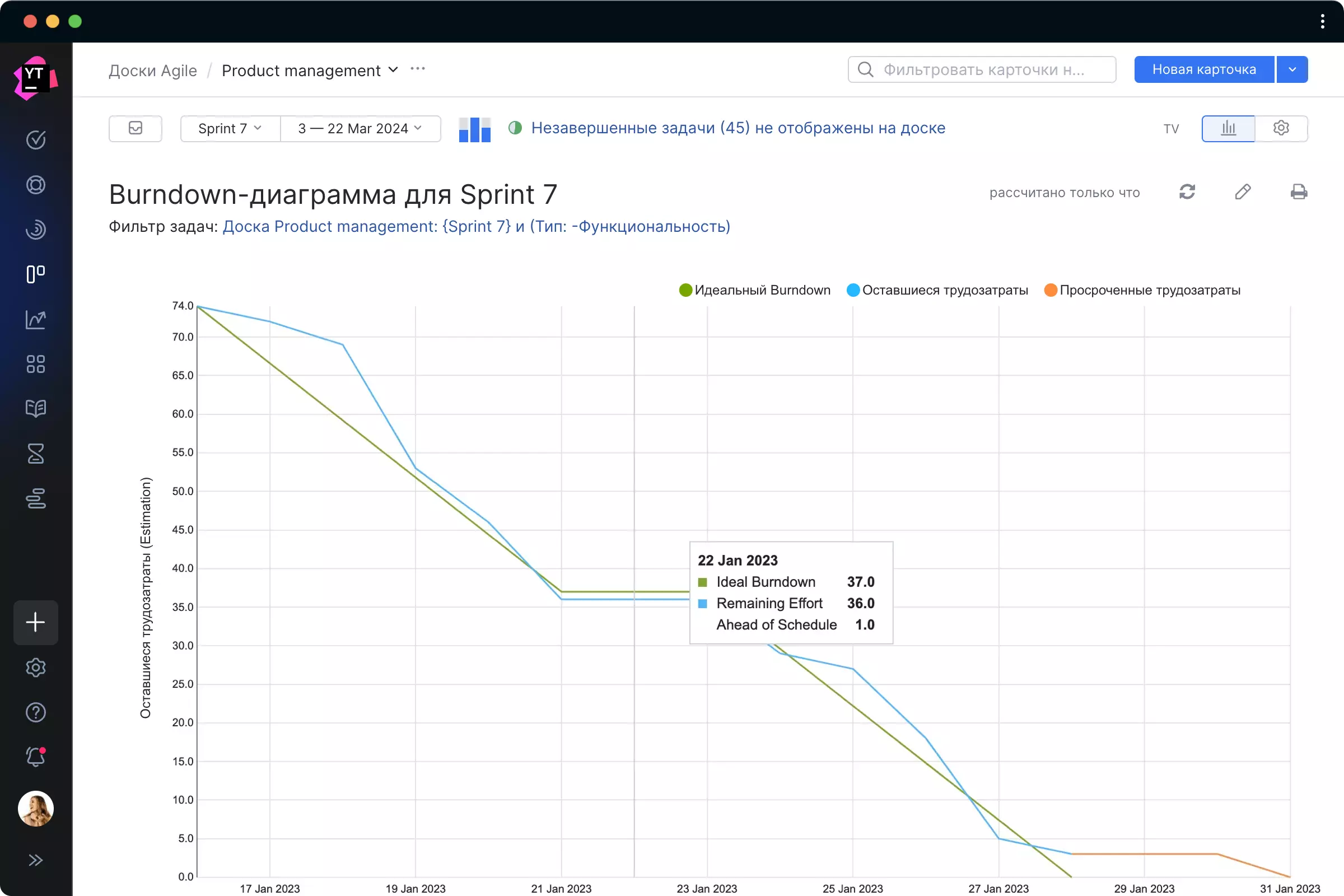Open Timesheets hourglass icon in sidebar
This screenshot has height=896, width=1344.
[x=35, y=454]
